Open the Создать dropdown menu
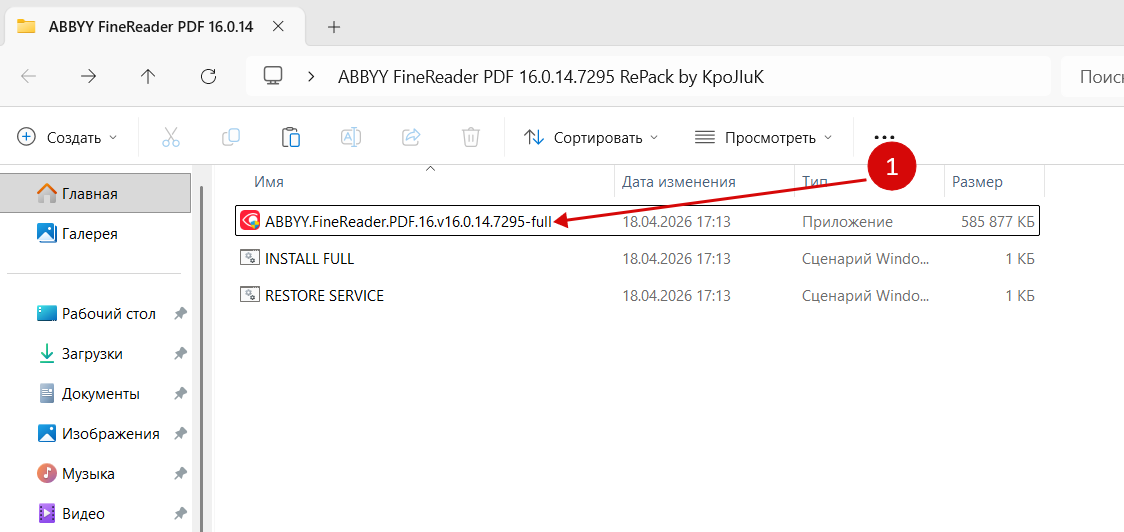This screenshot has height=532, width=1124. pos(67,137)
